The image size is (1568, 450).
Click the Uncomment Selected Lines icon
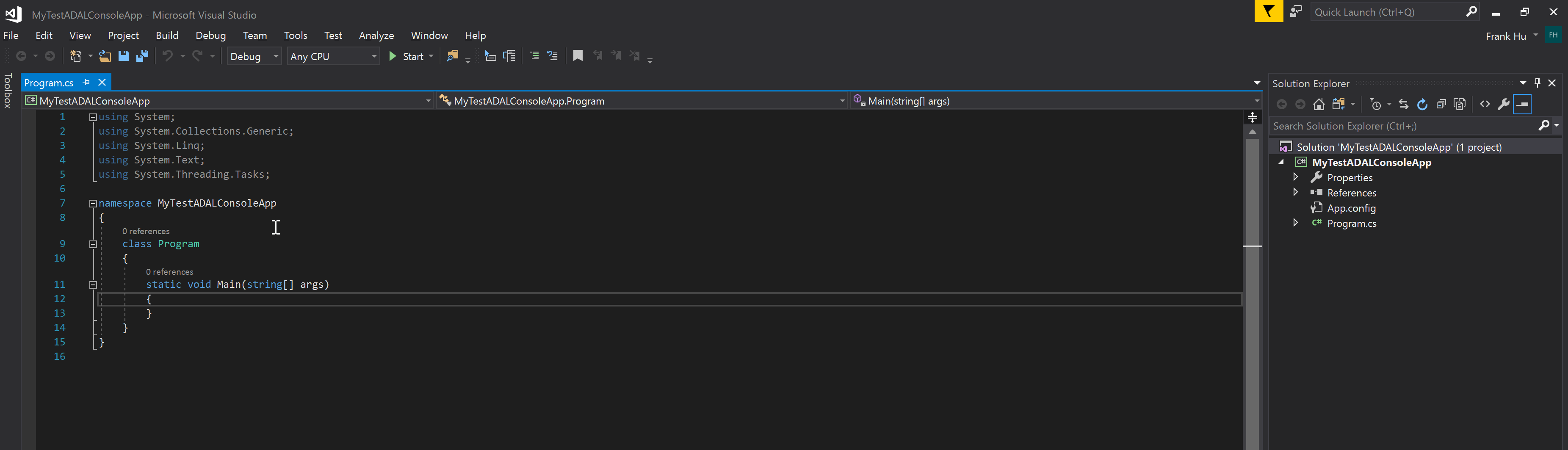pyautogui.click(x=553, y=56)
